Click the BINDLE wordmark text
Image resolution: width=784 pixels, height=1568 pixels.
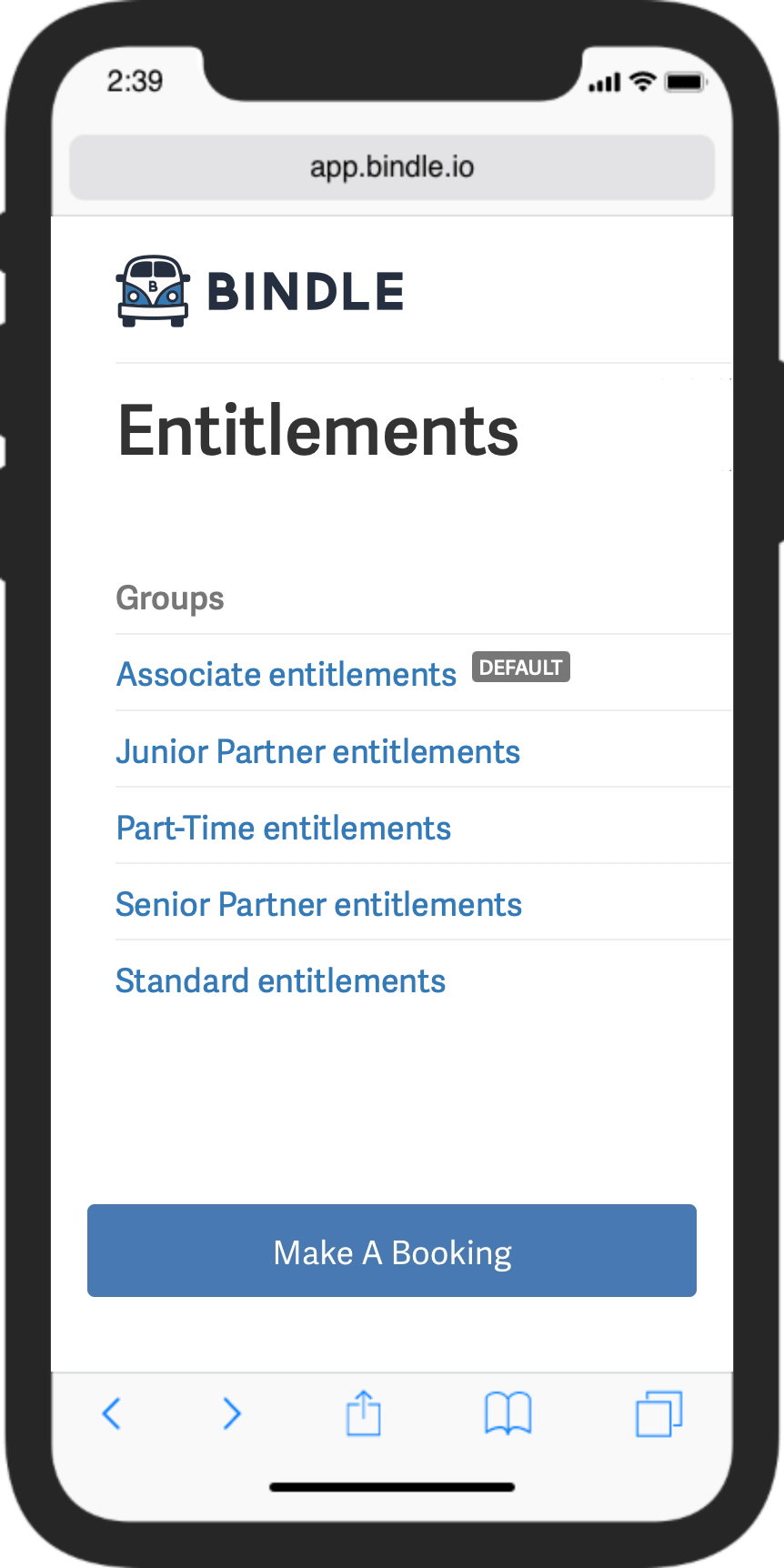[306, 292]
